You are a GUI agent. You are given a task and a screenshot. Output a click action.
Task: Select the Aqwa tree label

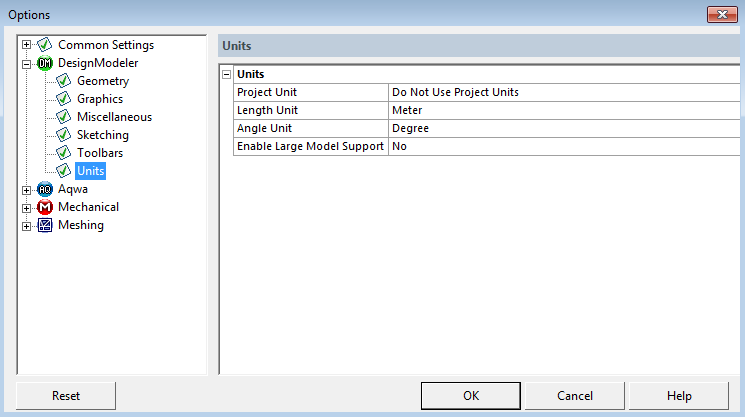[73, 189]
